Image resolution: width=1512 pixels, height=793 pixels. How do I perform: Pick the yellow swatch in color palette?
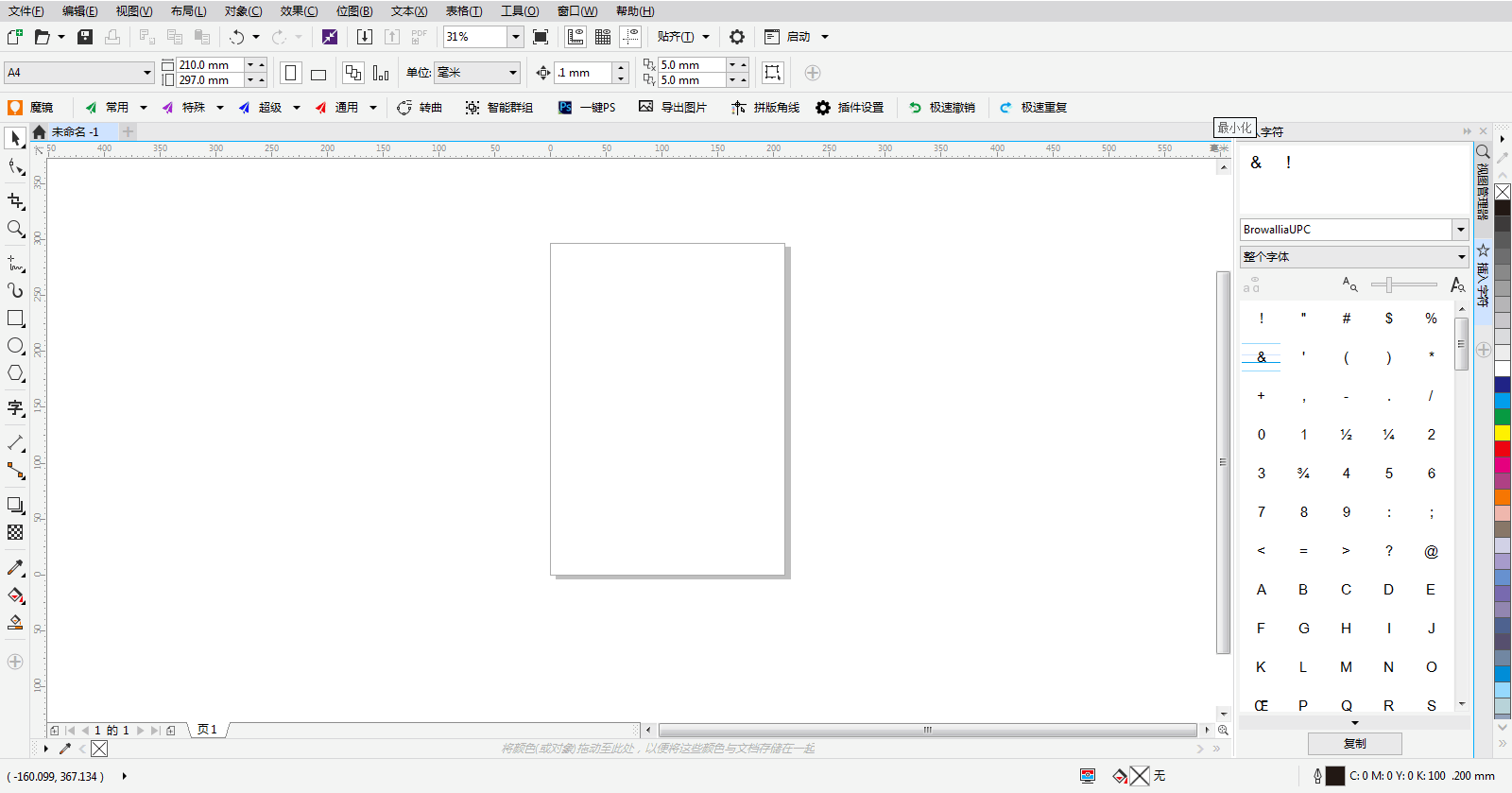click(x=1502, y=433)
